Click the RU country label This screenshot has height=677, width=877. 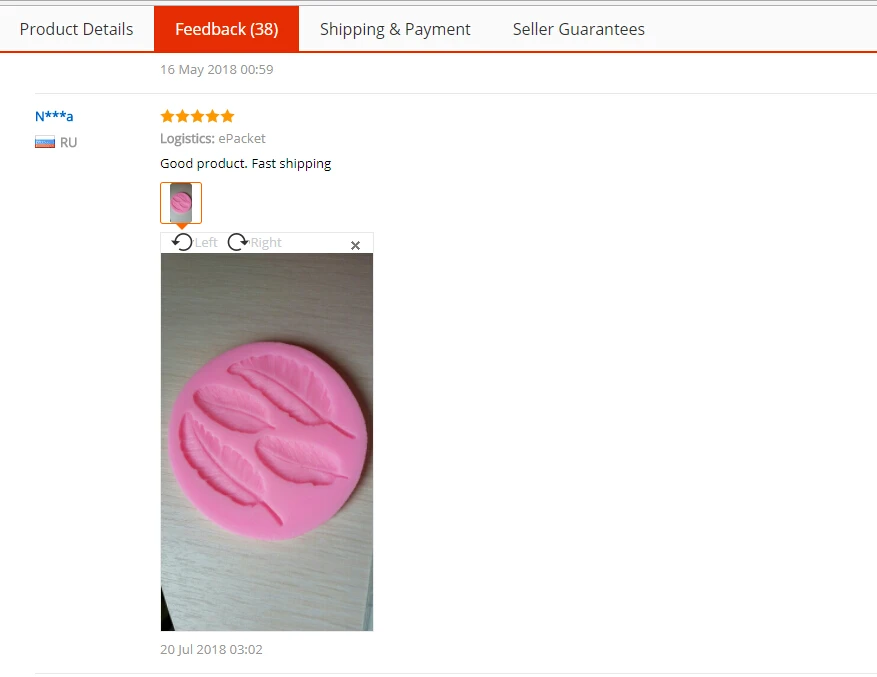[x=68, y=142]
